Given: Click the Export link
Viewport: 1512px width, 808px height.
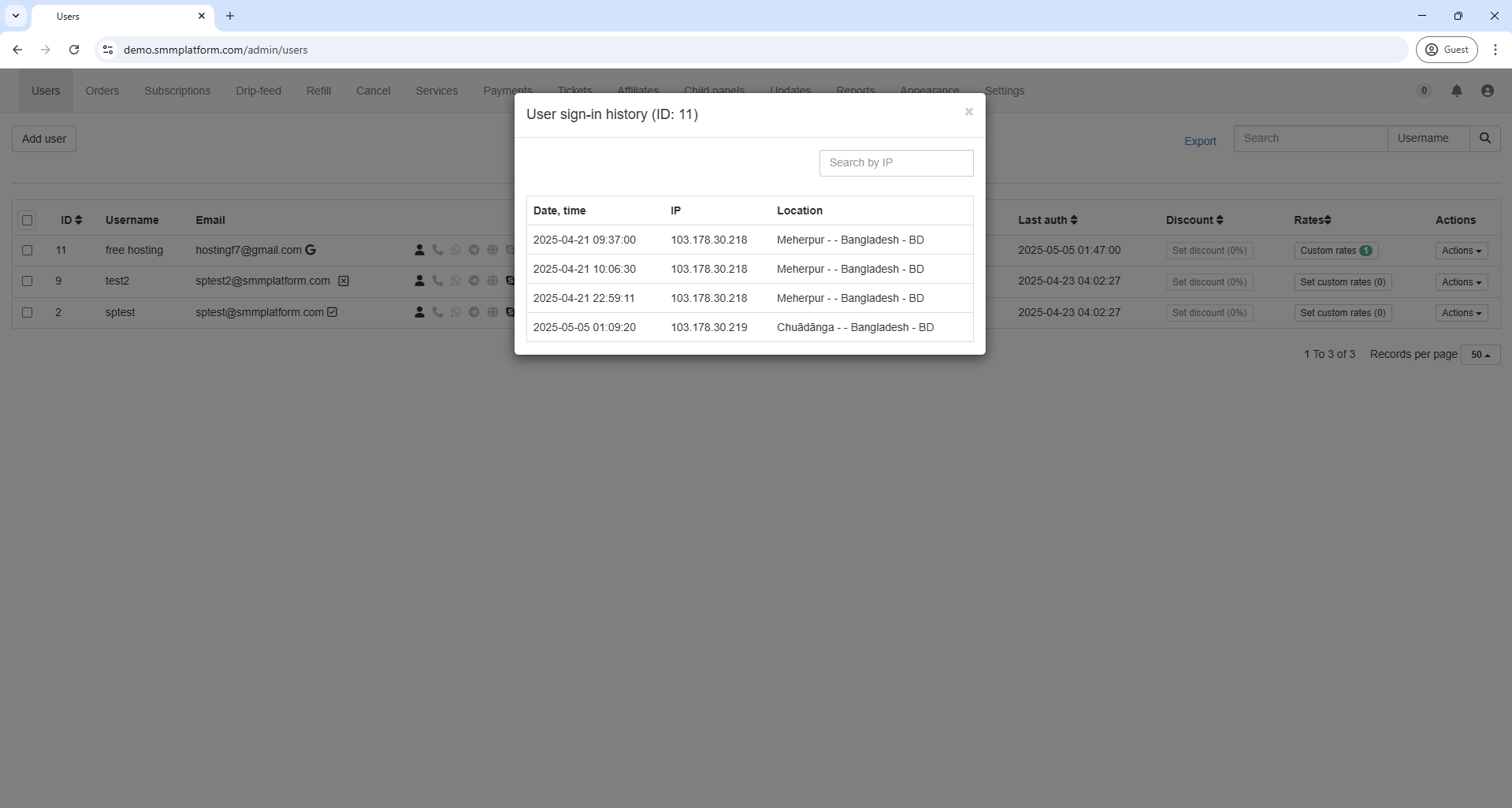Looking at the screenshot, I should pyautogui.click(x=1199, y=141).
